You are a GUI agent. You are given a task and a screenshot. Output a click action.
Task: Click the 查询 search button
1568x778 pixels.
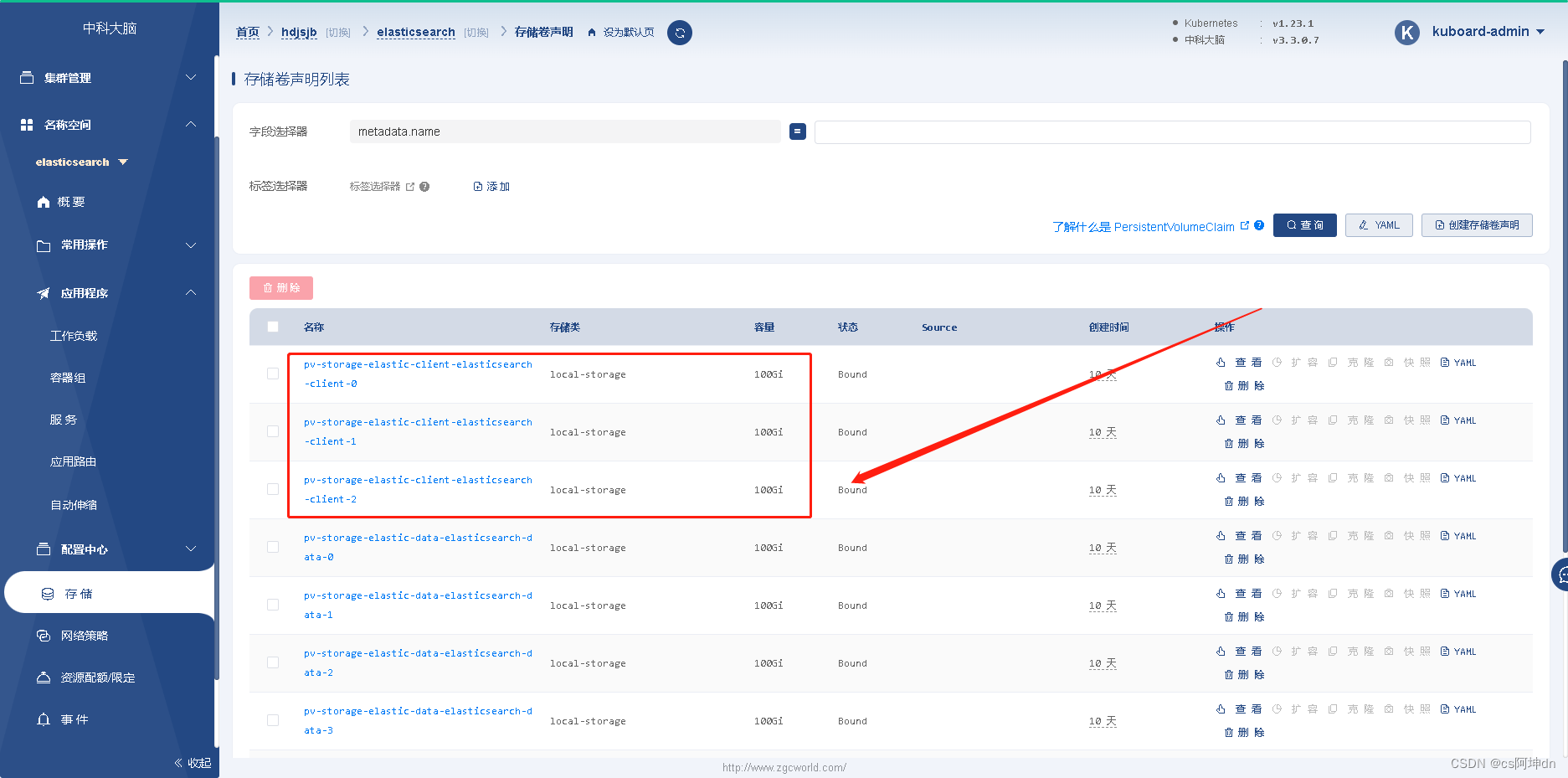coord(1305,225)
